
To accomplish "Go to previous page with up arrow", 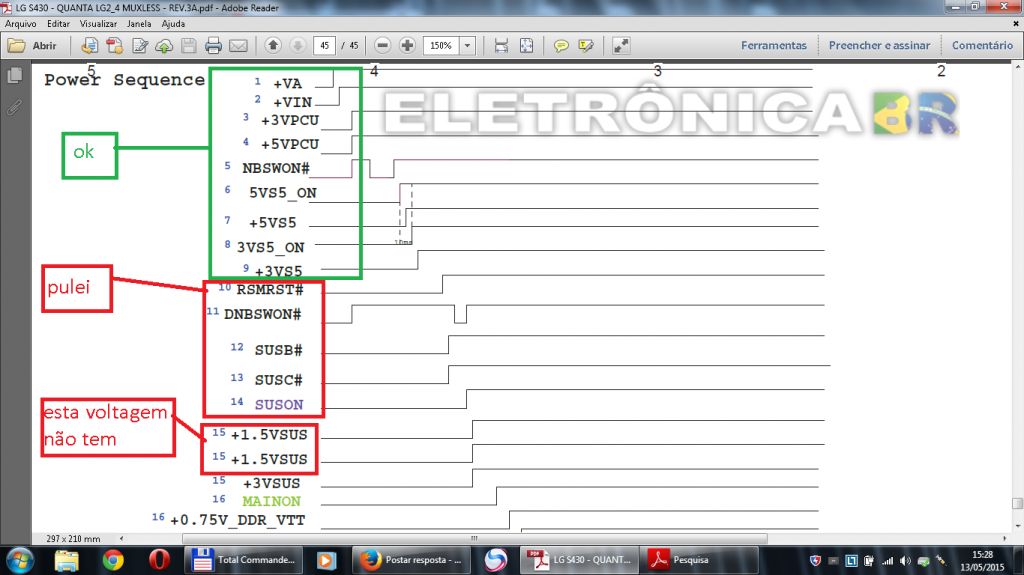I will point(273,45).
